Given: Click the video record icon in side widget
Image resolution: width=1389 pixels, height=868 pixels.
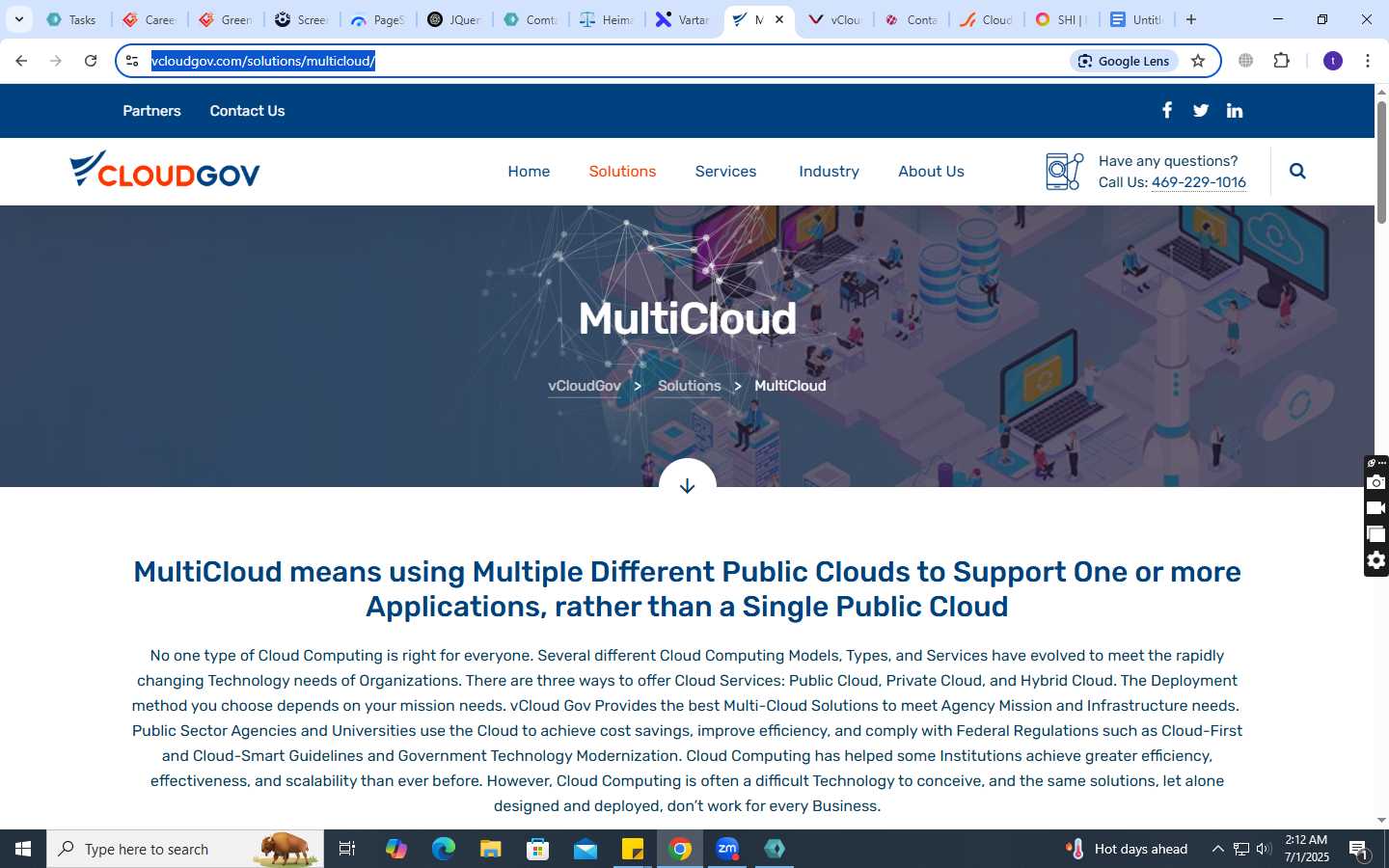Looking at the screenshot, I should point(1376,508).
